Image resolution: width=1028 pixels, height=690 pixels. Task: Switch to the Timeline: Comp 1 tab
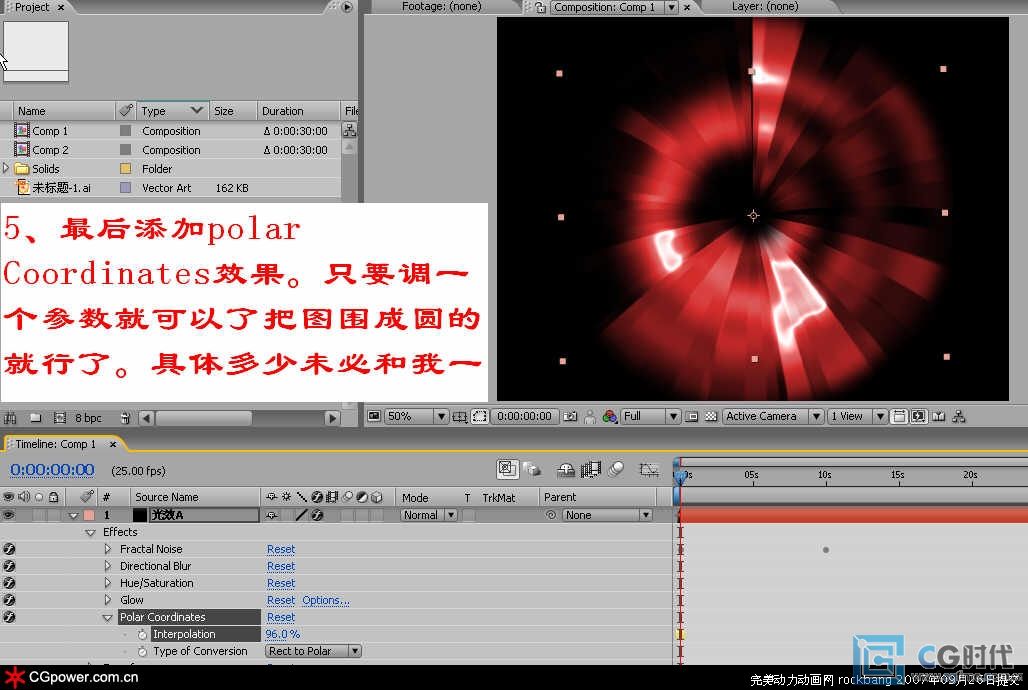pyautogui.click(x=57, y=444)
